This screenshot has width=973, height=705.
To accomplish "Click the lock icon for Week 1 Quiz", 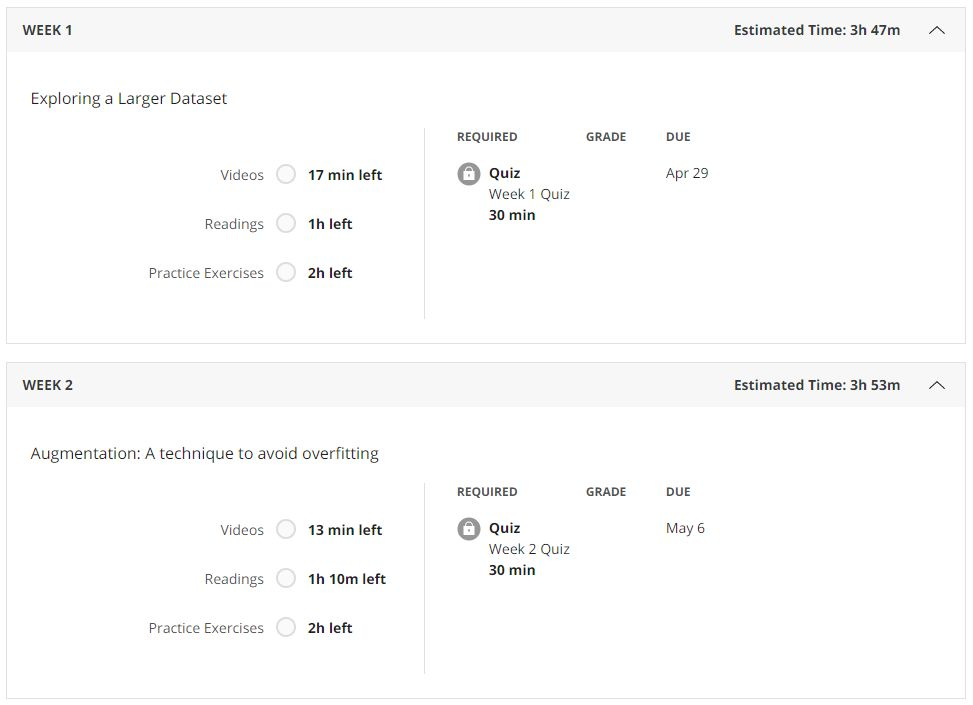I will pos(469,174).
